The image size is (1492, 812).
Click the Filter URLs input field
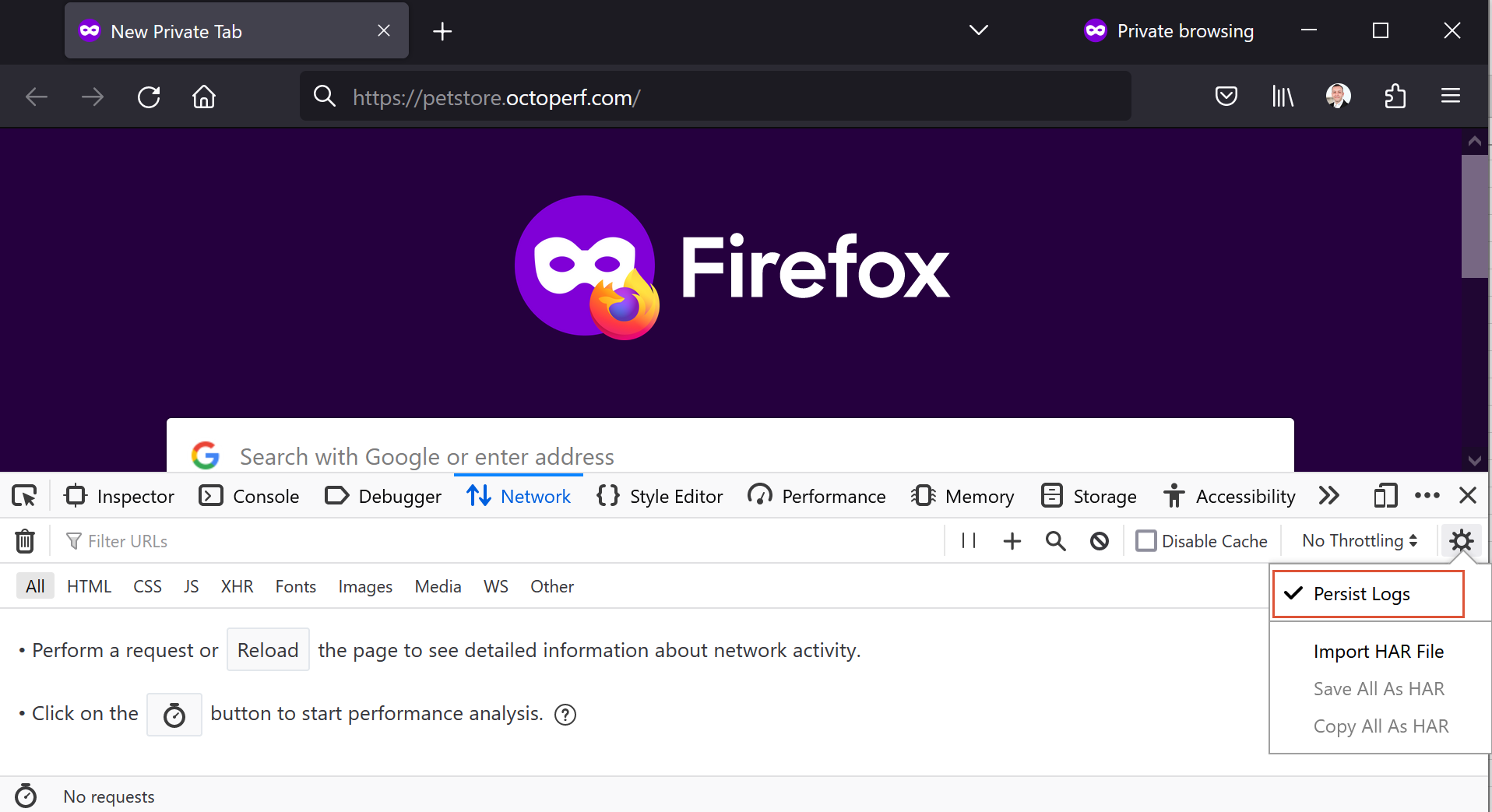click(498, 541)
